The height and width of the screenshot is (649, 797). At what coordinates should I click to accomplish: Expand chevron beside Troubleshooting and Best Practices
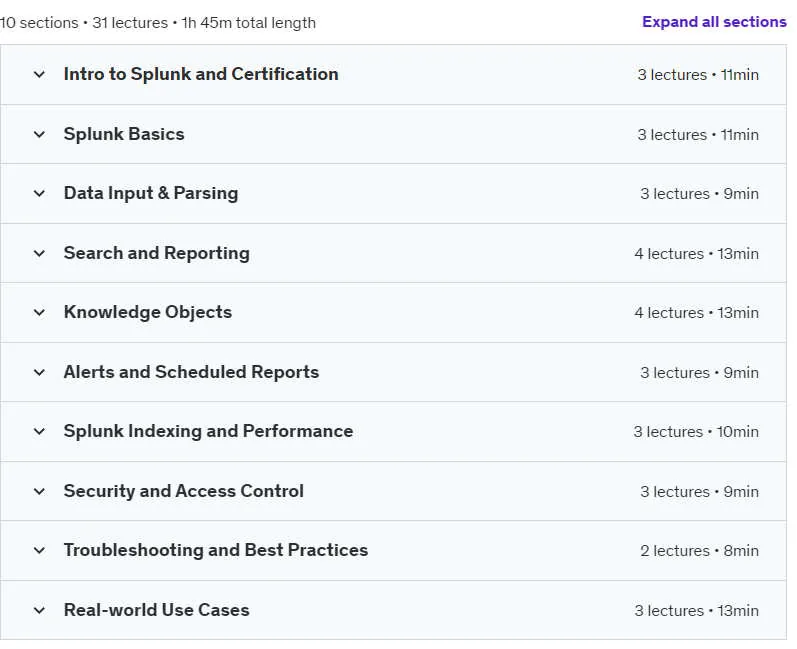point(39,550)
